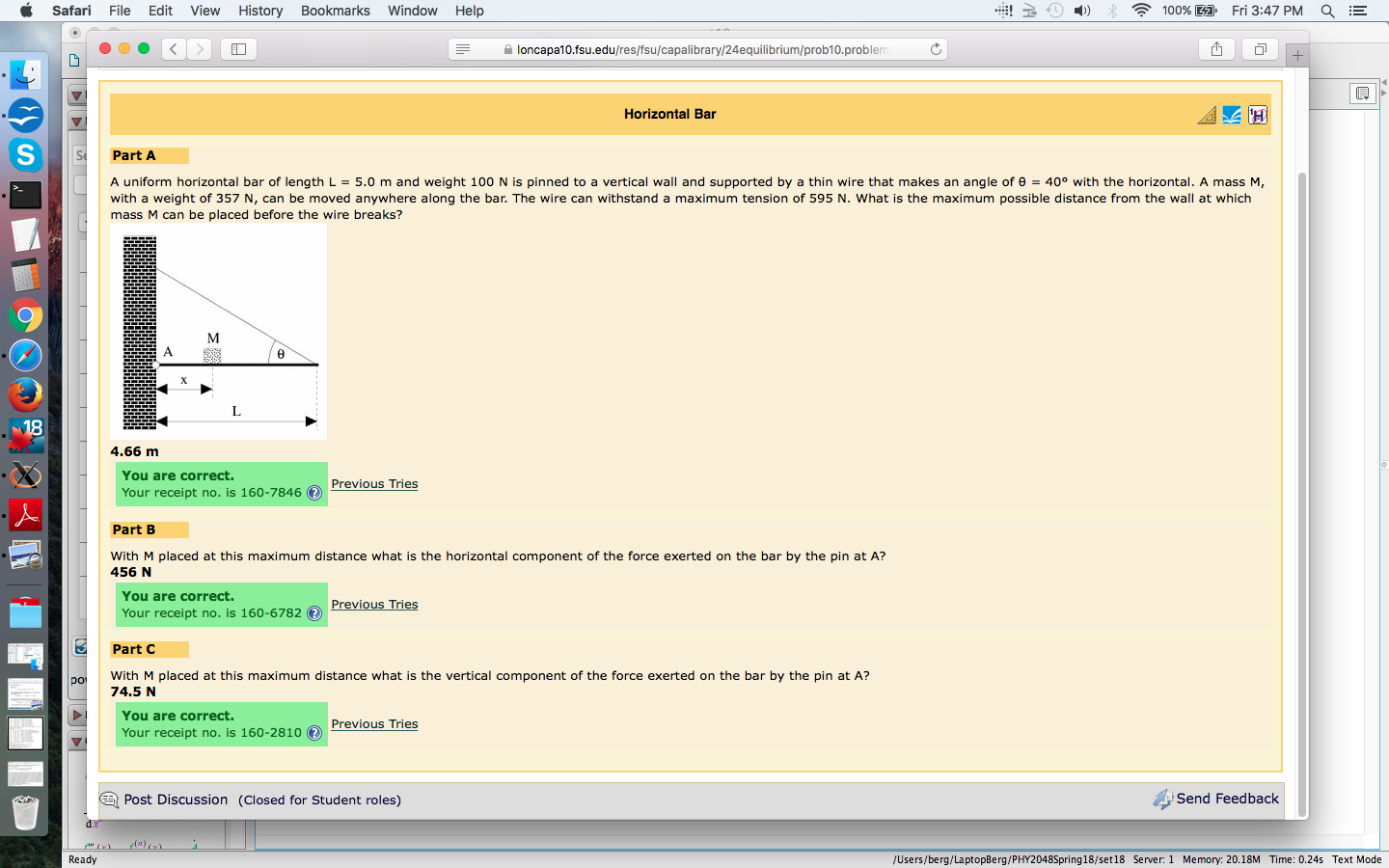Screen dimensions: 1389x868
Task: Open a new tab with the plus button
Action: (1297, 56)
